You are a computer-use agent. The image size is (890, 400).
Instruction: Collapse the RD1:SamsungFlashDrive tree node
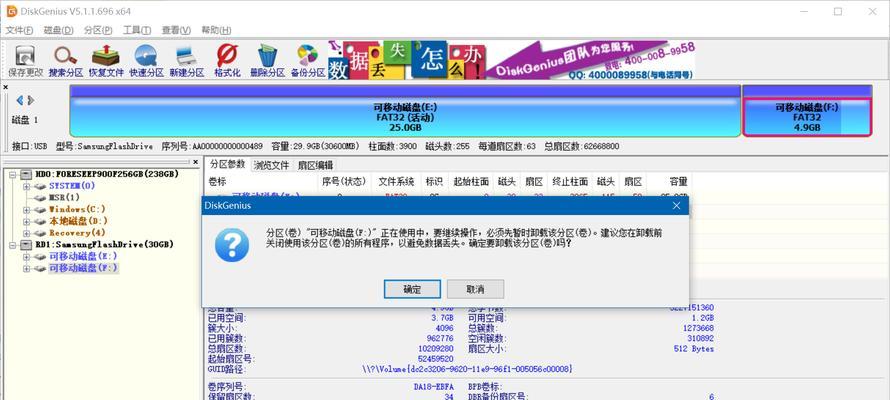point(14,245)
